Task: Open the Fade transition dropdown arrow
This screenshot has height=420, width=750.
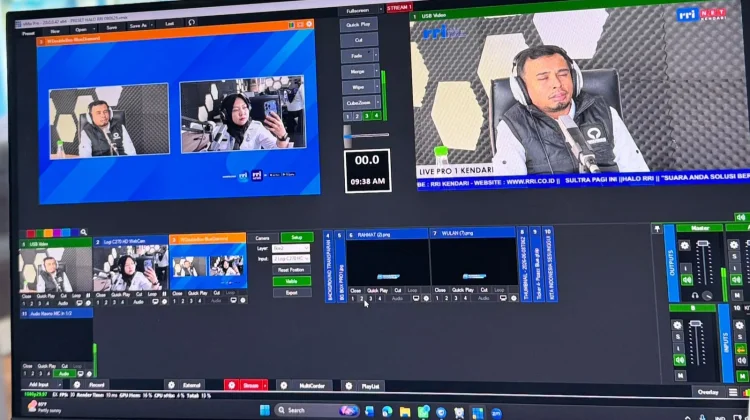Action: click(376, 56)
